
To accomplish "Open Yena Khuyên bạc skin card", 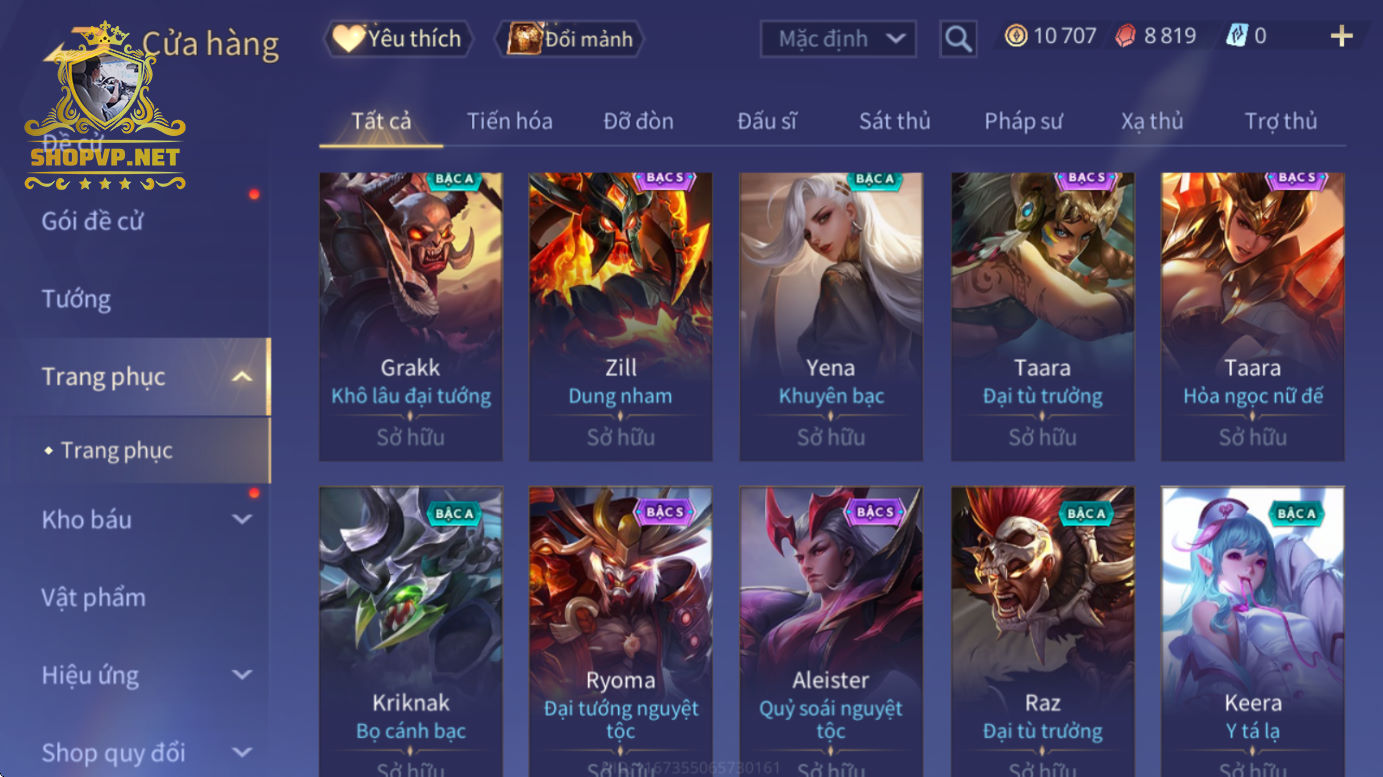I will pyautogui.click(x=831, y=316).
